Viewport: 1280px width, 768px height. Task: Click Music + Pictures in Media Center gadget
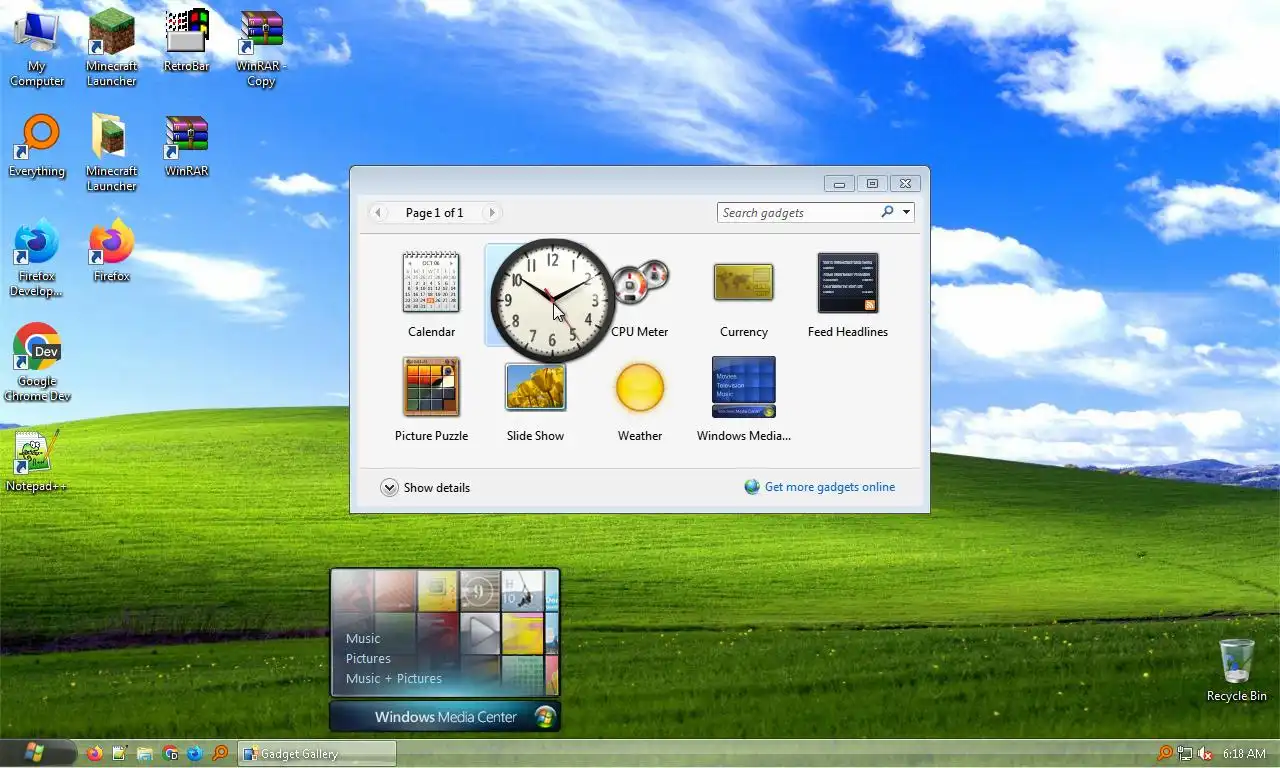pyautogui.click(x=394, y=678)
